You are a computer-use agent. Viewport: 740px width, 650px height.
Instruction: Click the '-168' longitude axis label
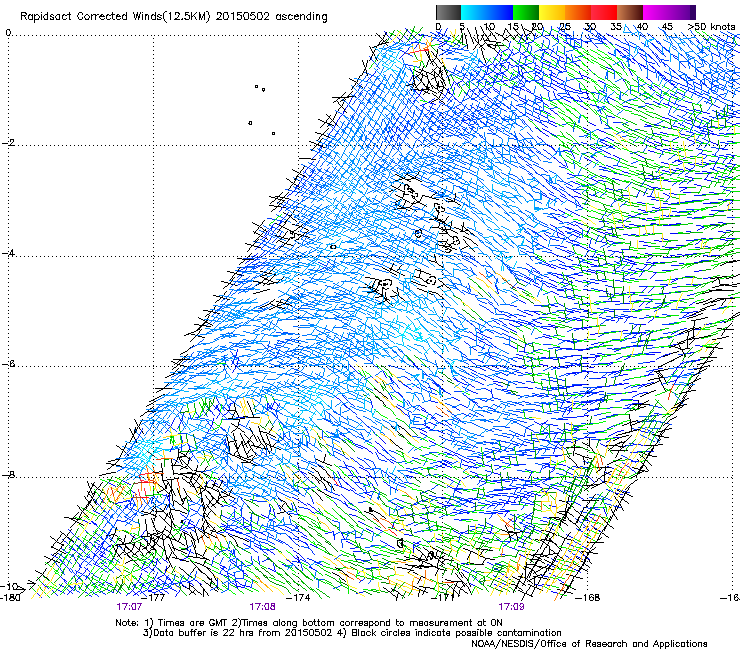pyautogui.click(x=589, y=598)
